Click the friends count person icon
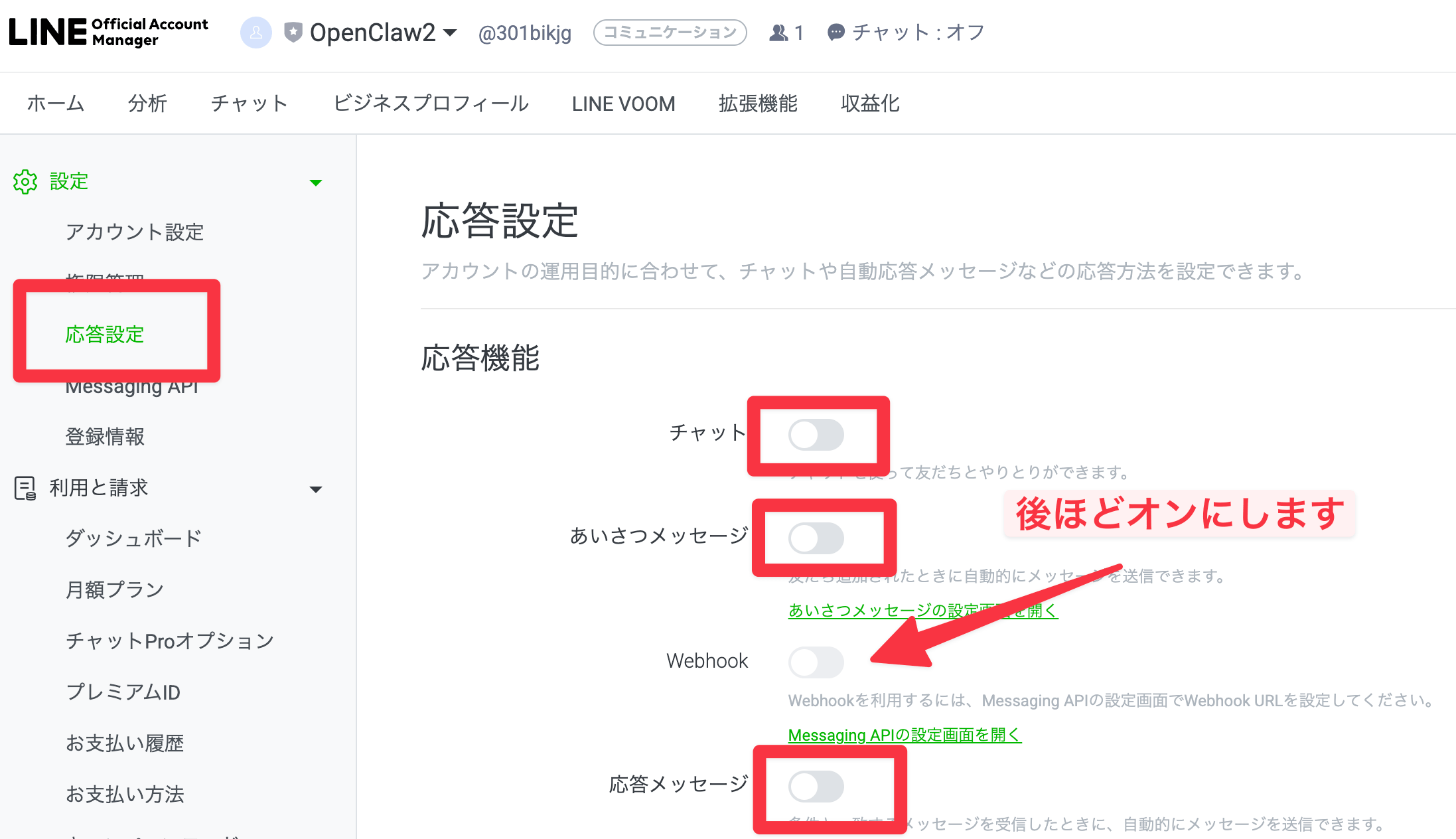The image size is (1456, 839). pyautogui.click(x=778, y=33)
